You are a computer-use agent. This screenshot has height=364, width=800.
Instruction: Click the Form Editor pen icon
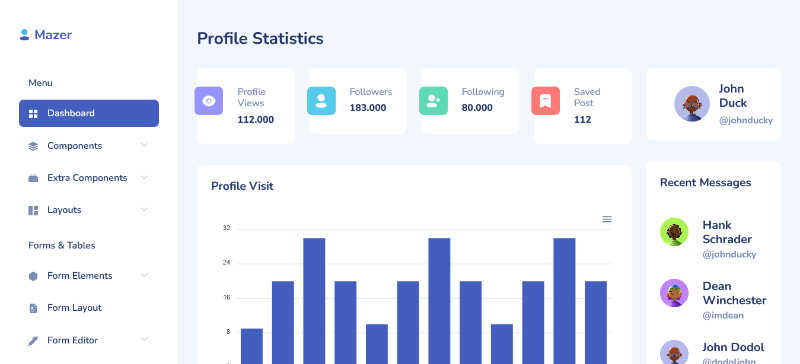33,341
